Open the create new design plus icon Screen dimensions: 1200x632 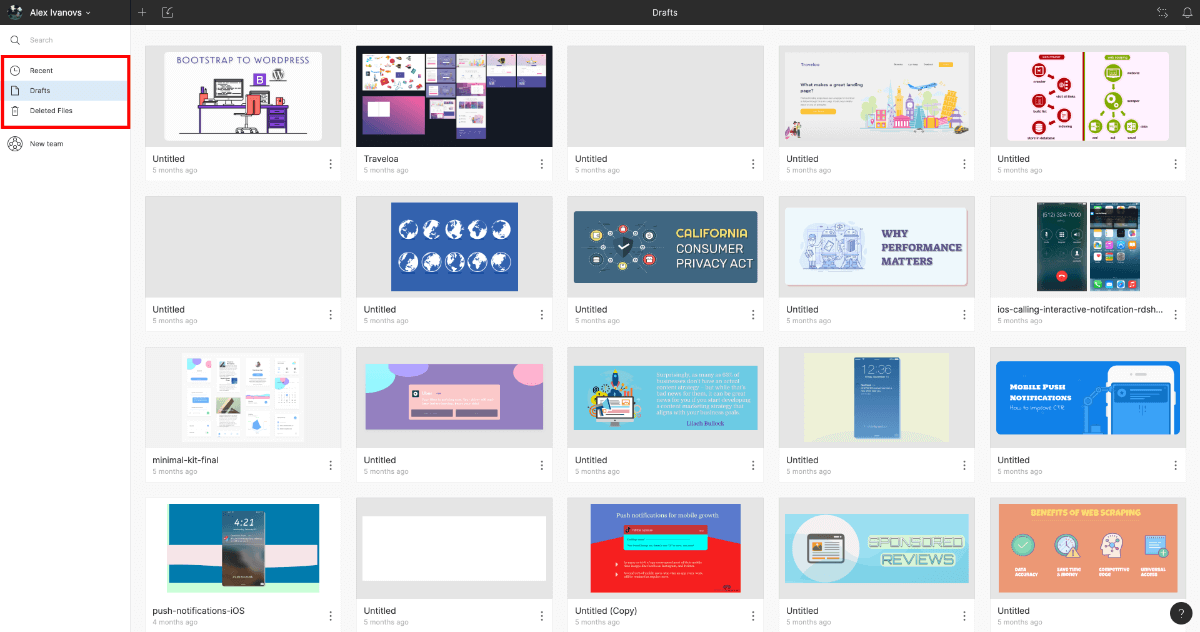click(143, 12)
